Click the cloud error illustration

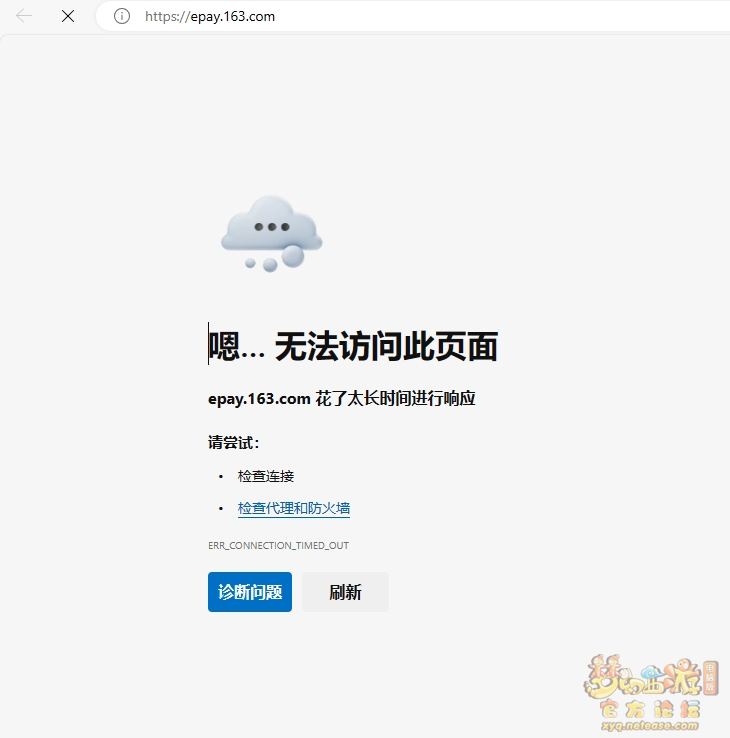tap(272, 233)
